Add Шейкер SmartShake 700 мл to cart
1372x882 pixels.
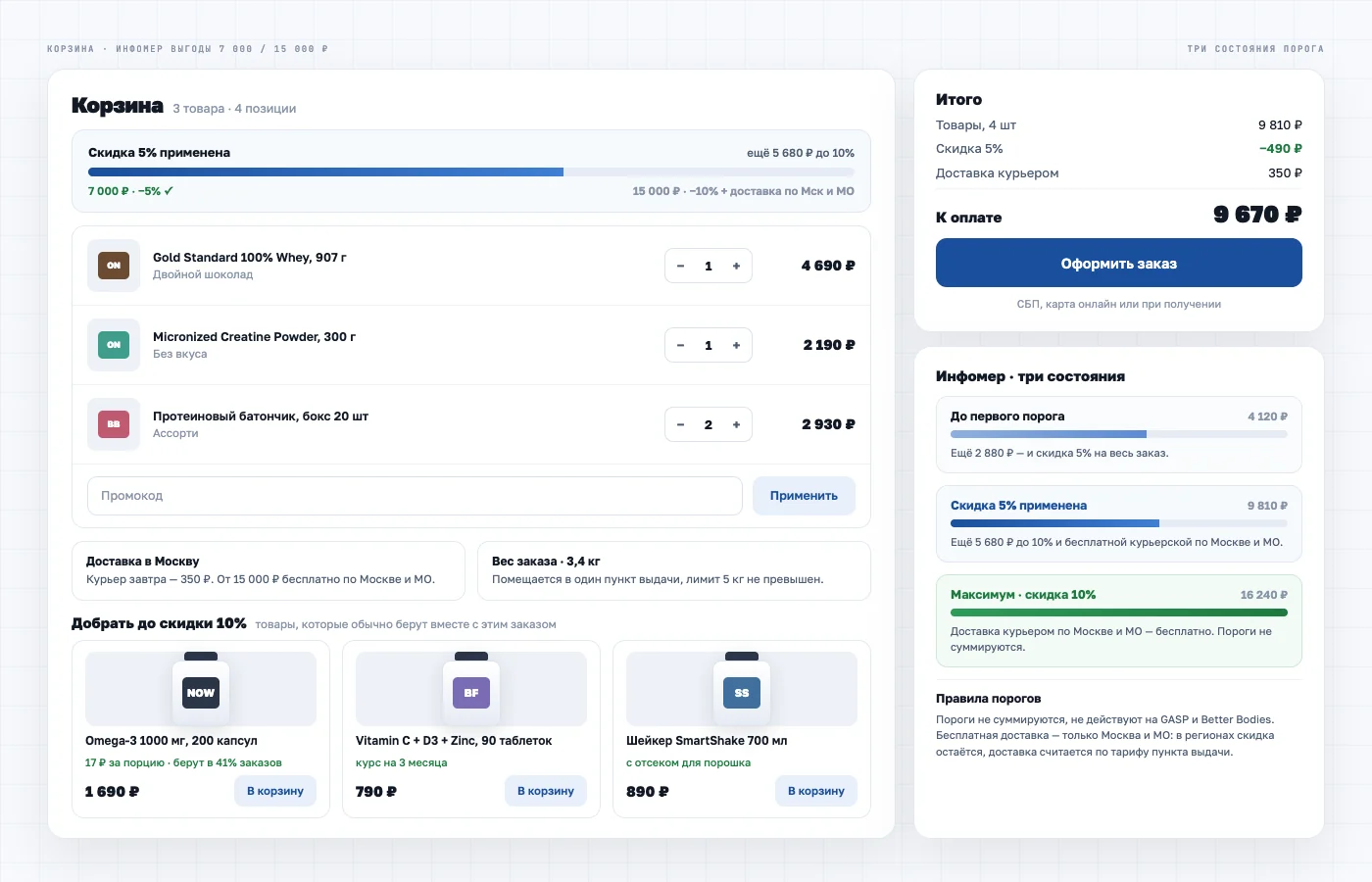pyautogui.click(x=816, y=791)
